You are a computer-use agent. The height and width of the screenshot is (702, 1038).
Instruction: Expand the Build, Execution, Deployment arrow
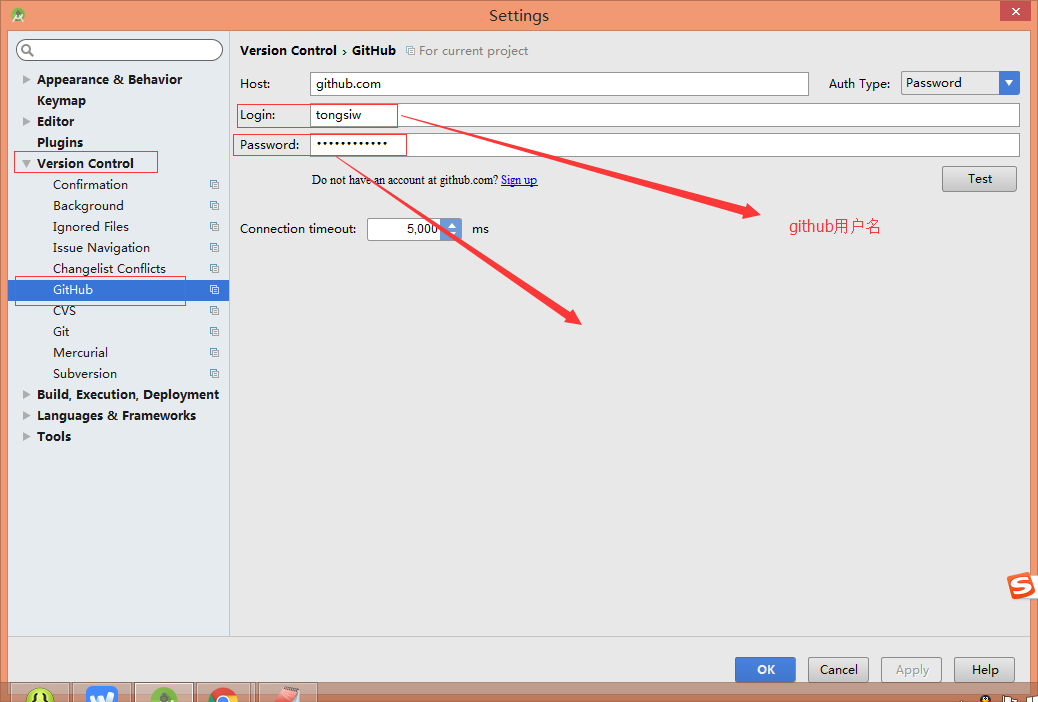[x=26, y=395]
